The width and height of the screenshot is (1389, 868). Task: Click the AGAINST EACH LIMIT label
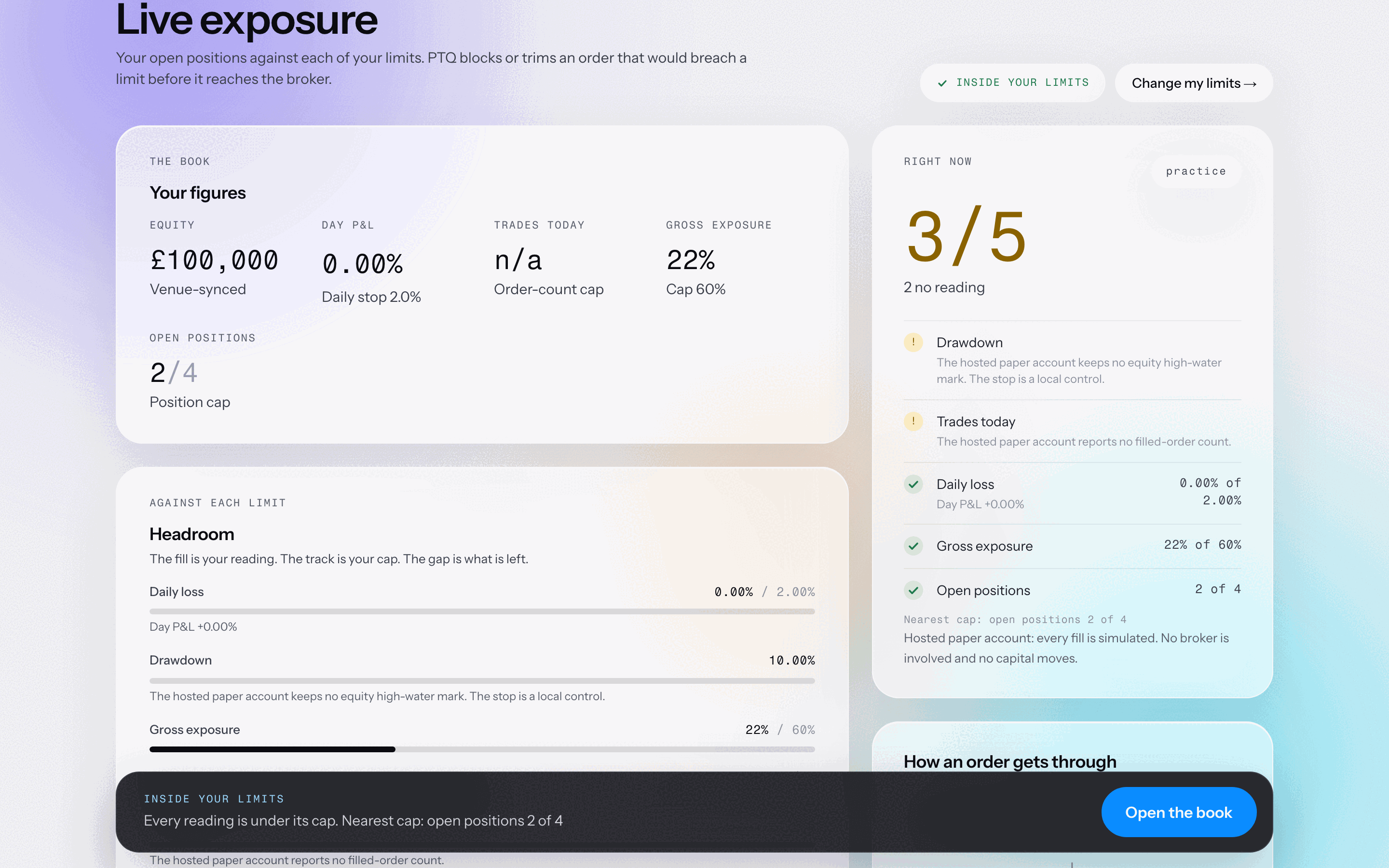218,503
